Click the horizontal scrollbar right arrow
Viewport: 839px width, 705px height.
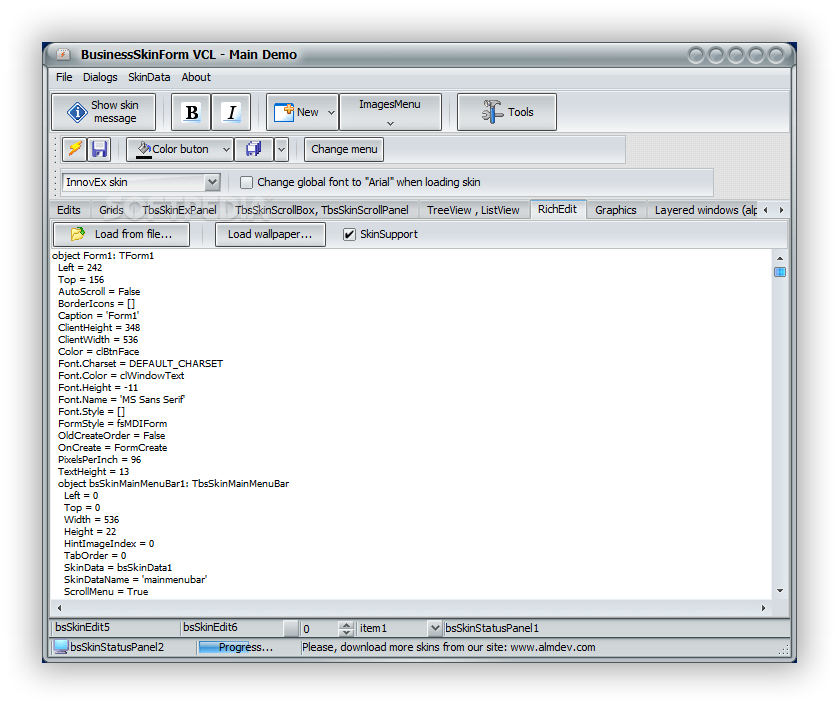[x=763, y=608]
